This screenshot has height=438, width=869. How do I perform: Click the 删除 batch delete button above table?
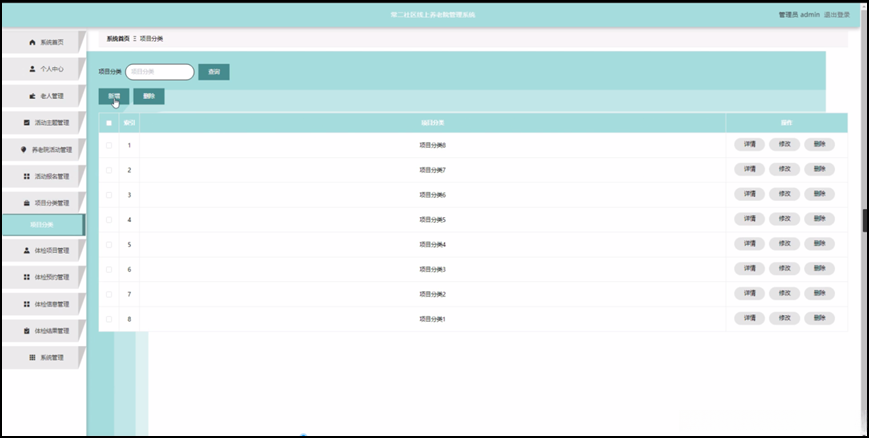(x=149, y=96)
